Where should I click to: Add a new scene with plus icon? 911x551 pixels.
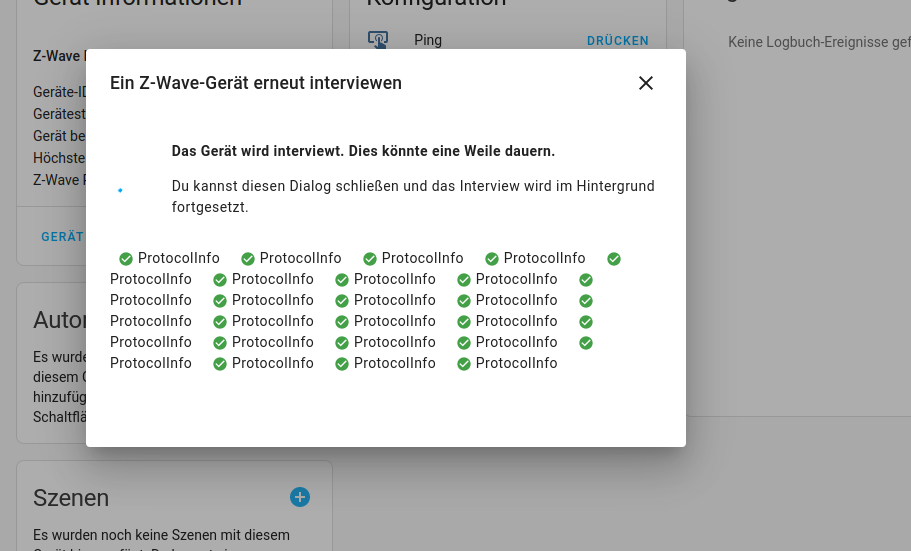(x=300, y=497)
